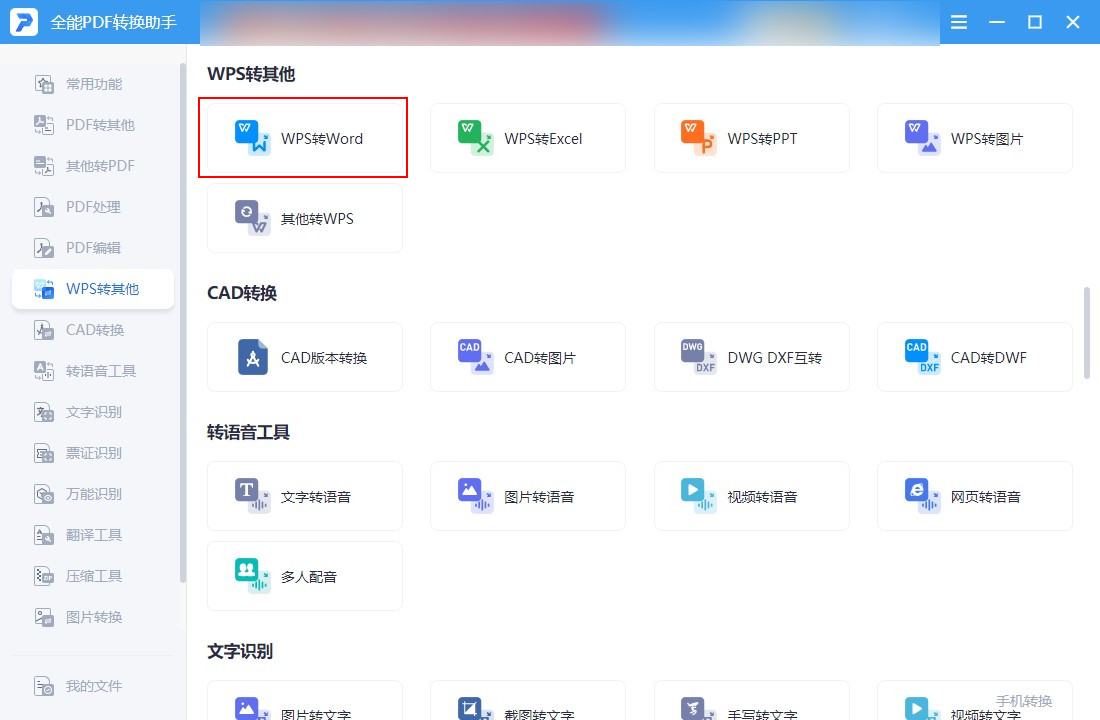Image resolution: width=1100 pixels, height=720 pixels.
Task: Select 文字识别 in the sidebar
Action: pos(93,412)
